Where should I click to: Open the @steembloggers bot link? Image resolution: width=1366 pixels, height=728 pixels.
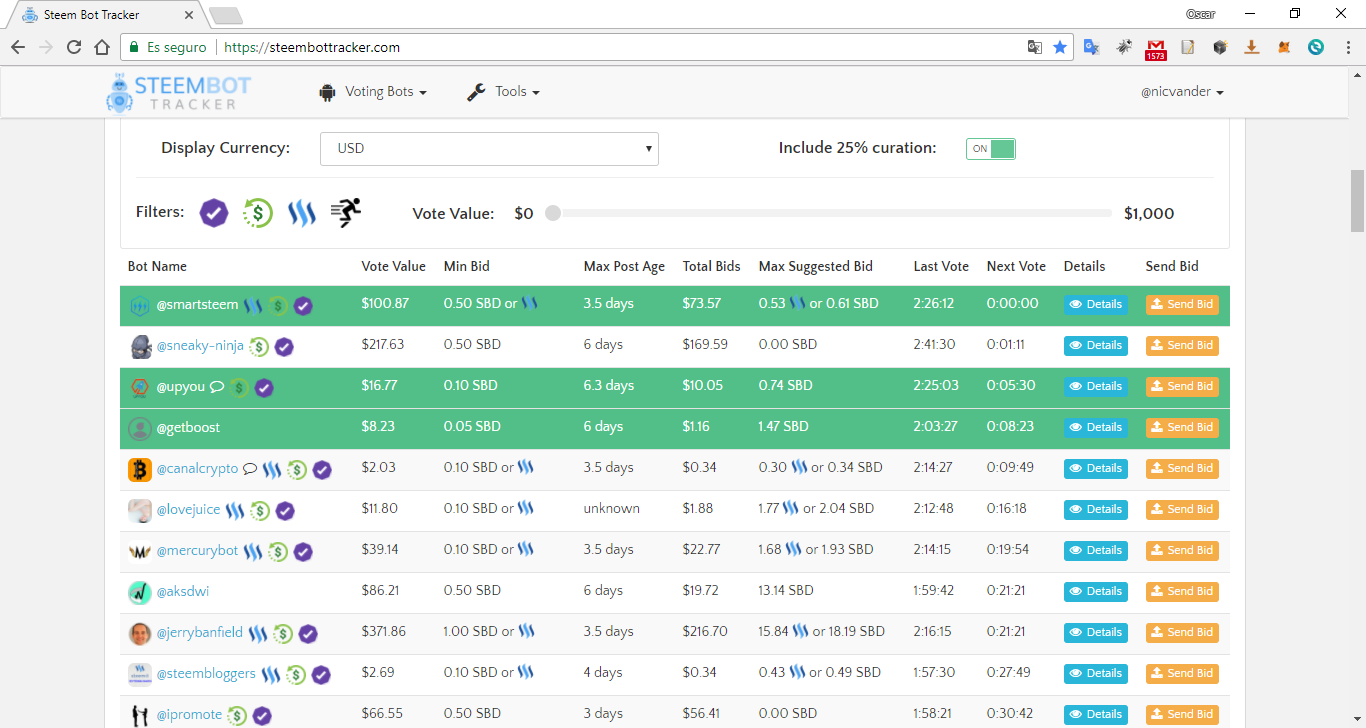point(206,673)
